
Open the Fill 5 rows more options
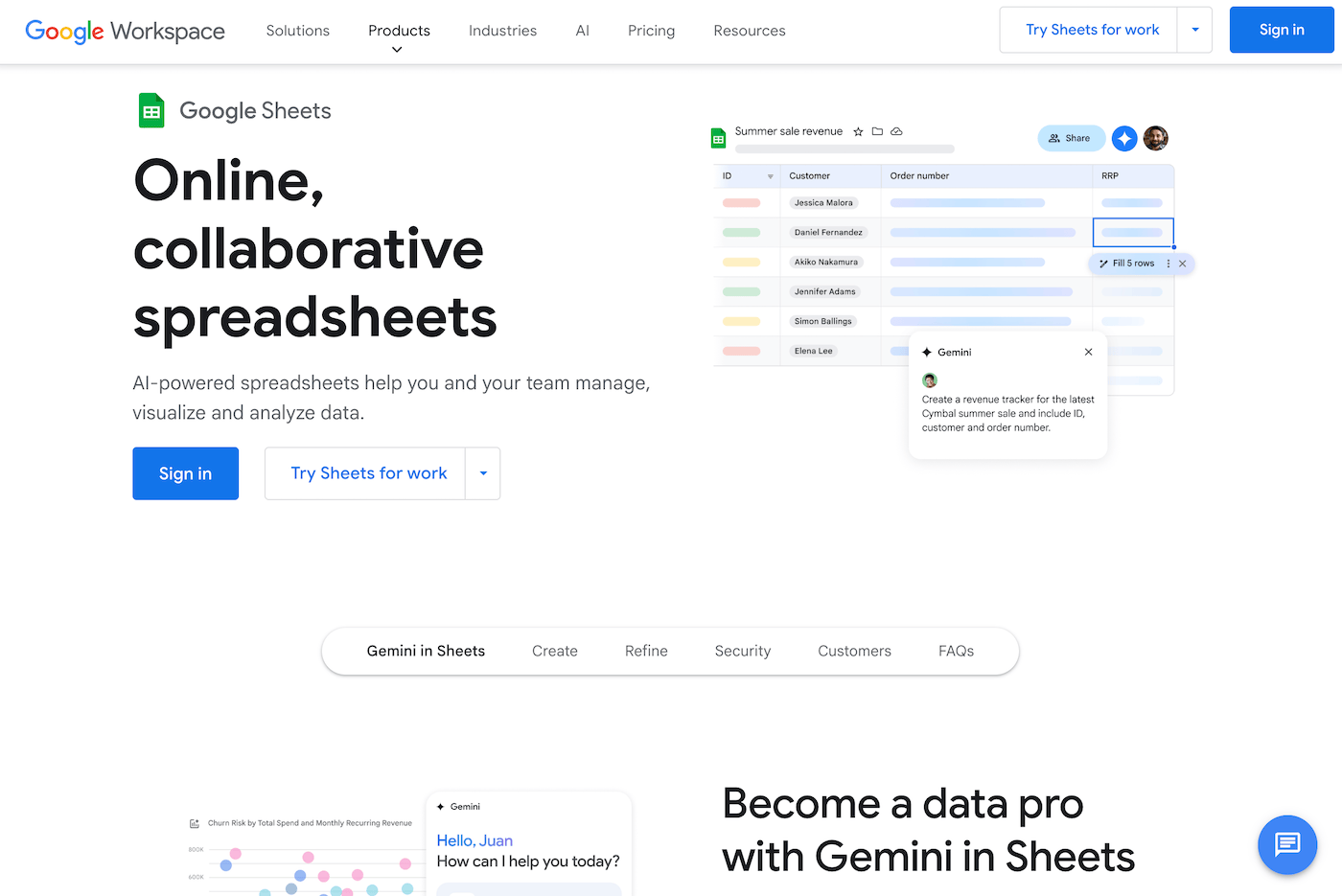click(x=1168, y=264)
